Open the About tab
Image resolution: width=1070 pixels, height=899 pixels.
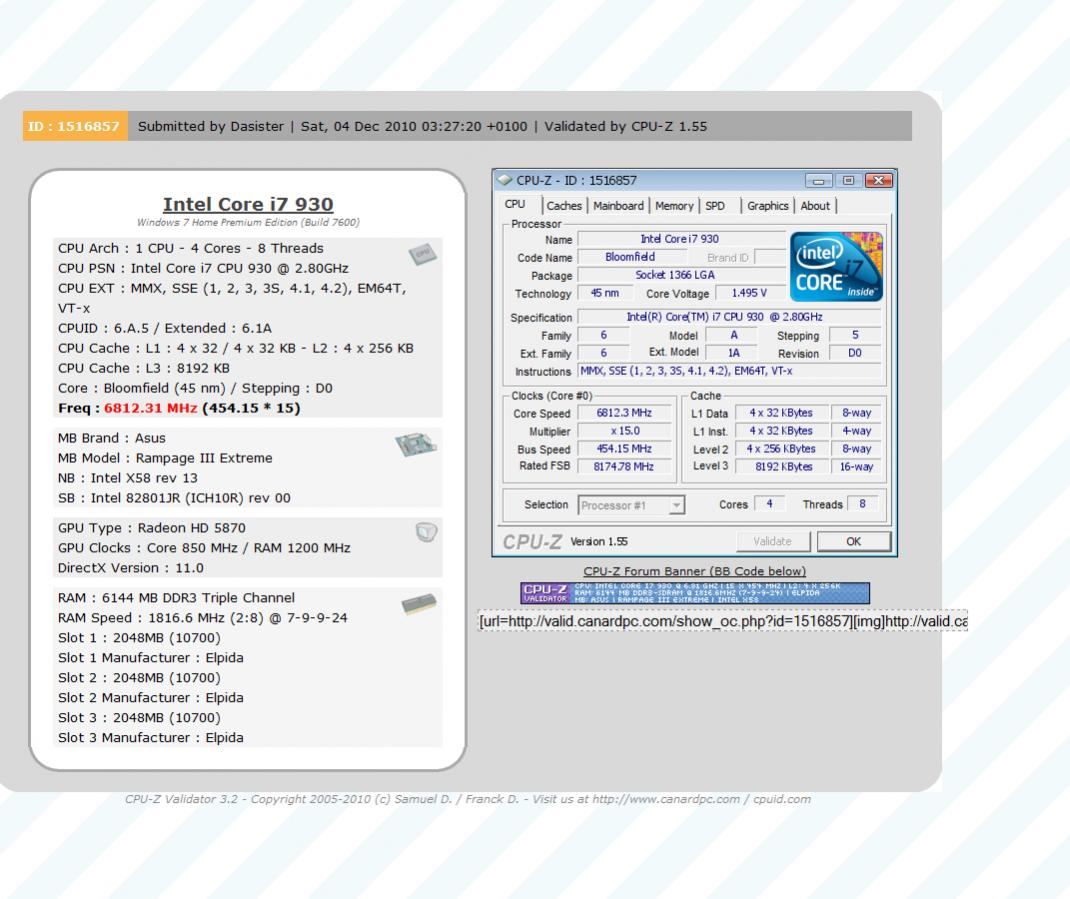[x=815, y=205]
